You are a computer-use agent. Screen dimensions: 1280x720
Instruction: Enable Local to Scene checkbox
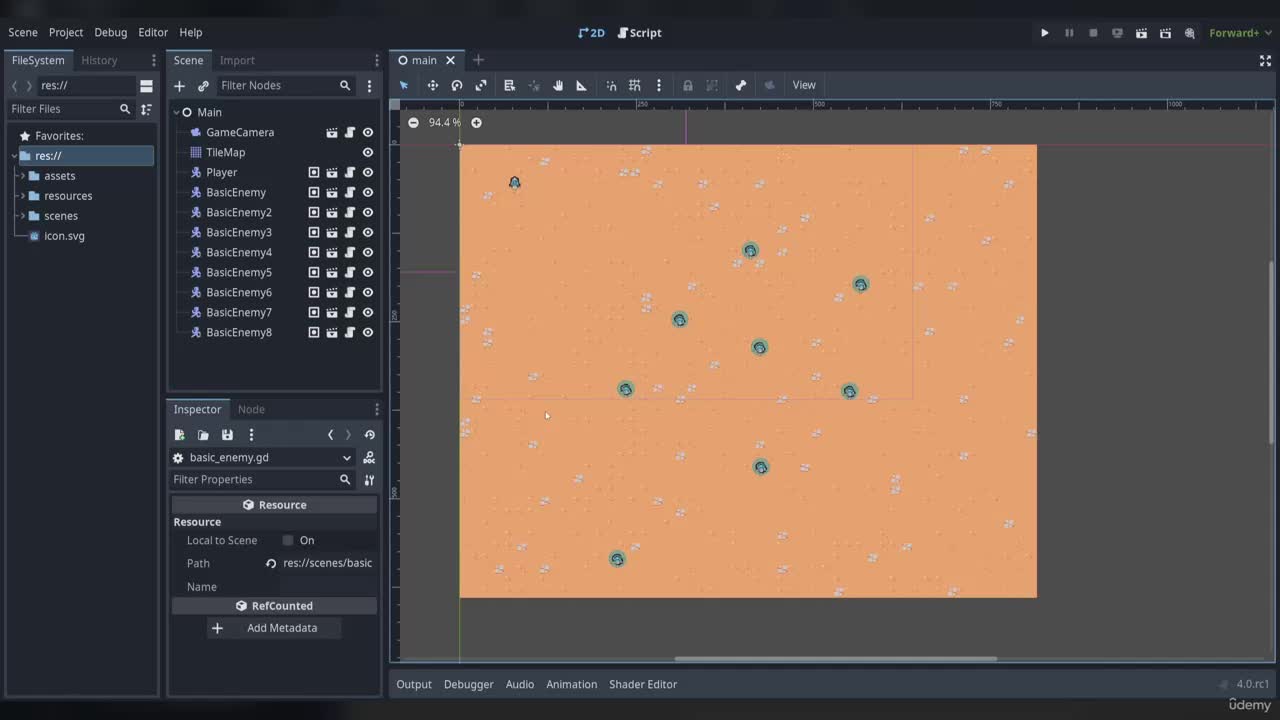click(x=288, y=540)
